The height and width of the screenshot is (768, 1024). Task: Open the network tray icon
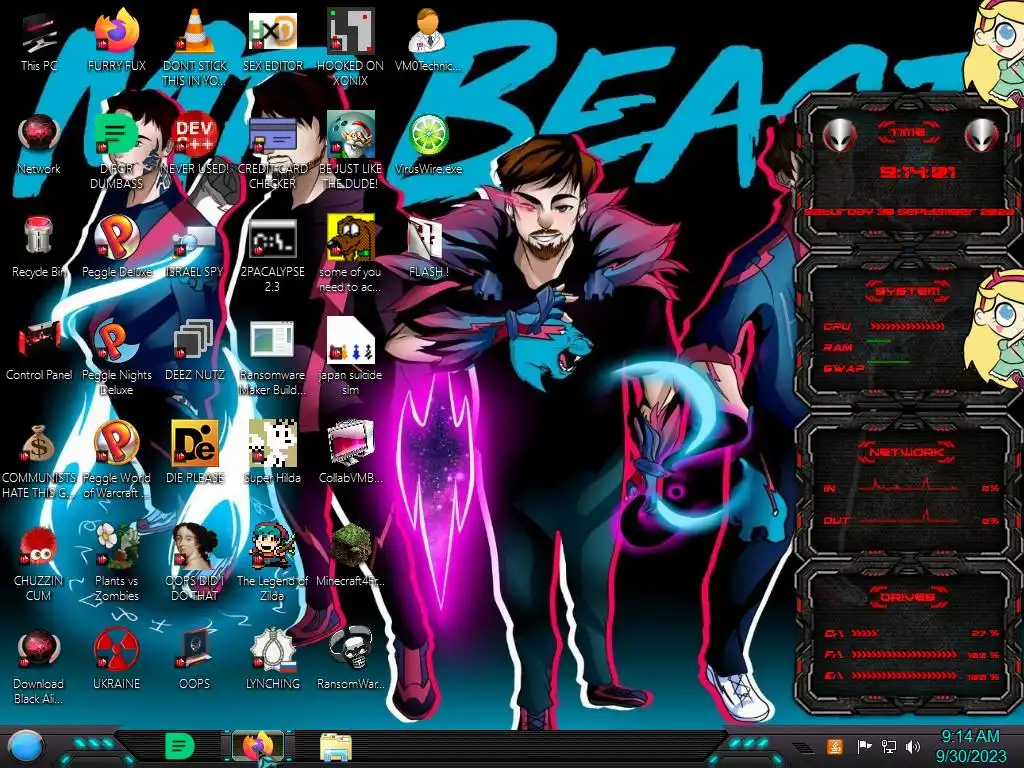pyautogui.click(x=889, y=746)
